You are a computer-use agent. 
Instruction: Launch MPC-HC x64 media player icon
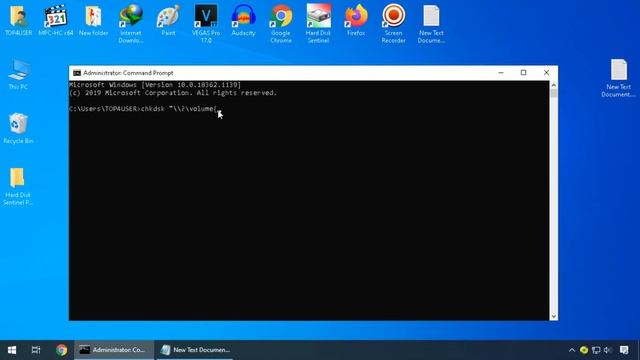56,20
